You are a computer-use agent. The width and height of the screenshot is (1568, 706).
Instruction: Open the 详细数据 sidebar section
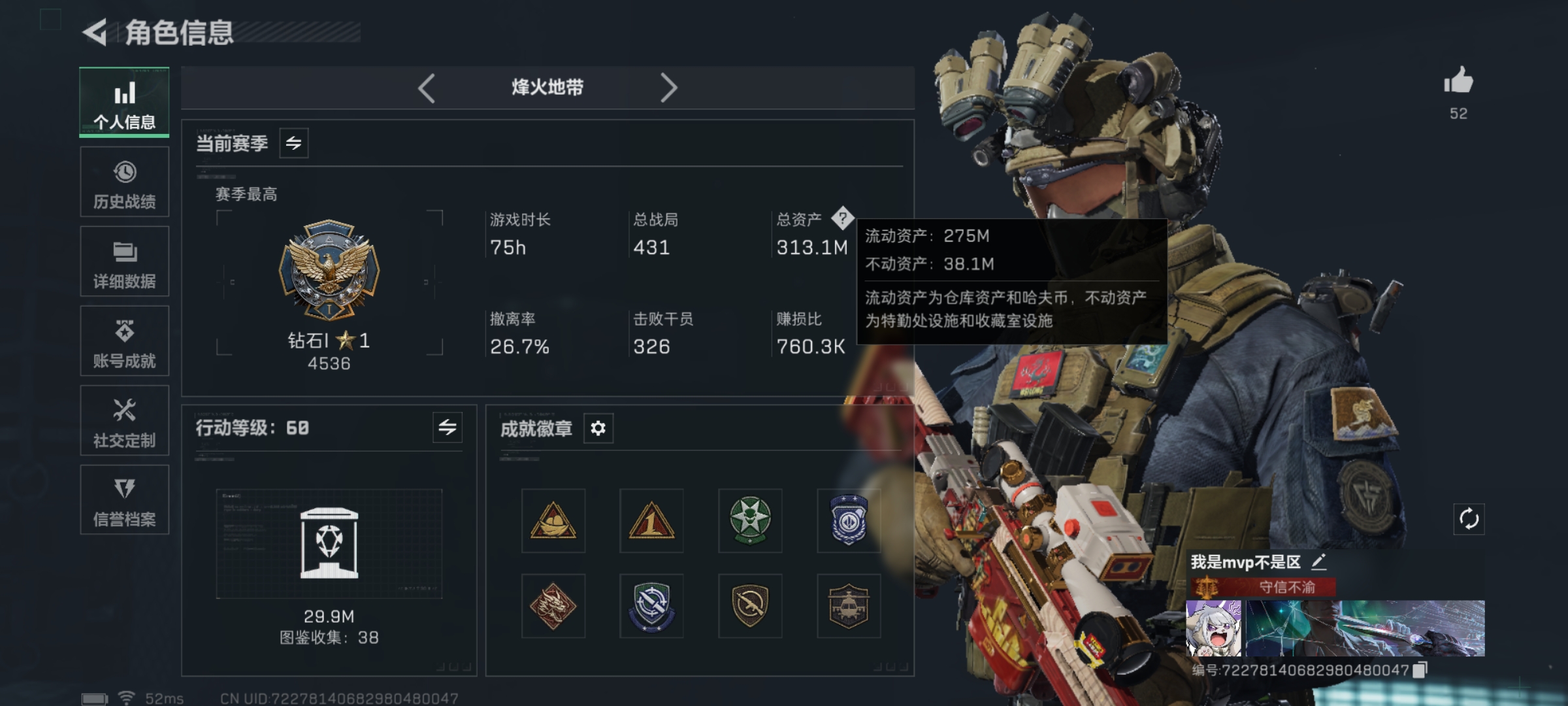[124, 261]
